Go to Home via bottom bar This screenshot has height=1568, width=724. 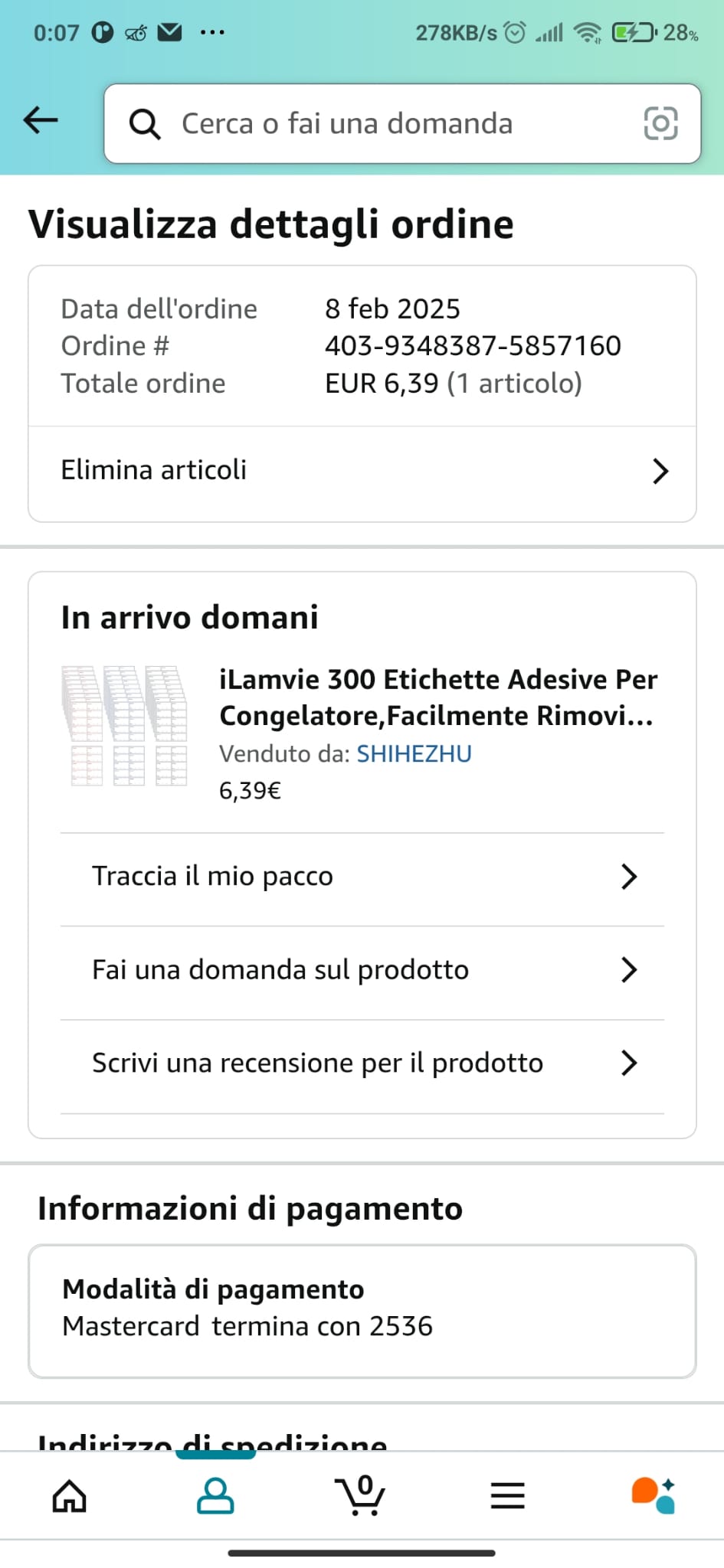69,1496
